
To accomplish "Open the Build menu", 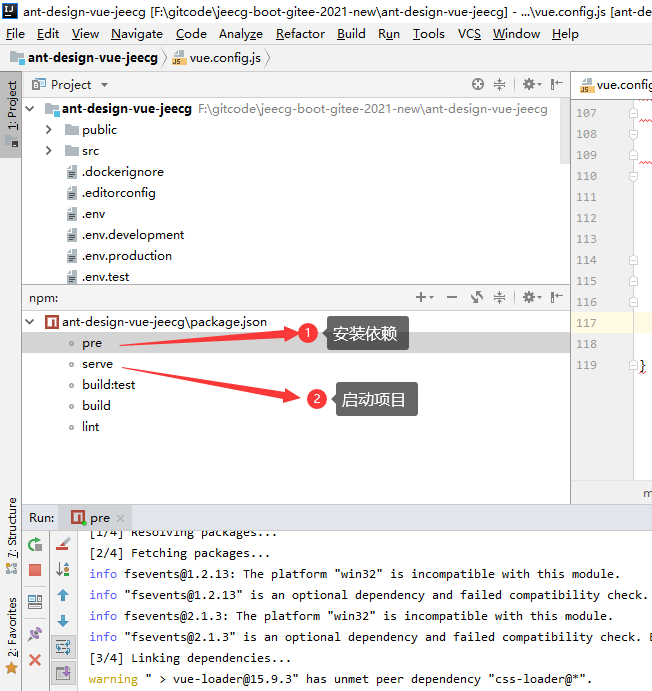I will (351, 34).
